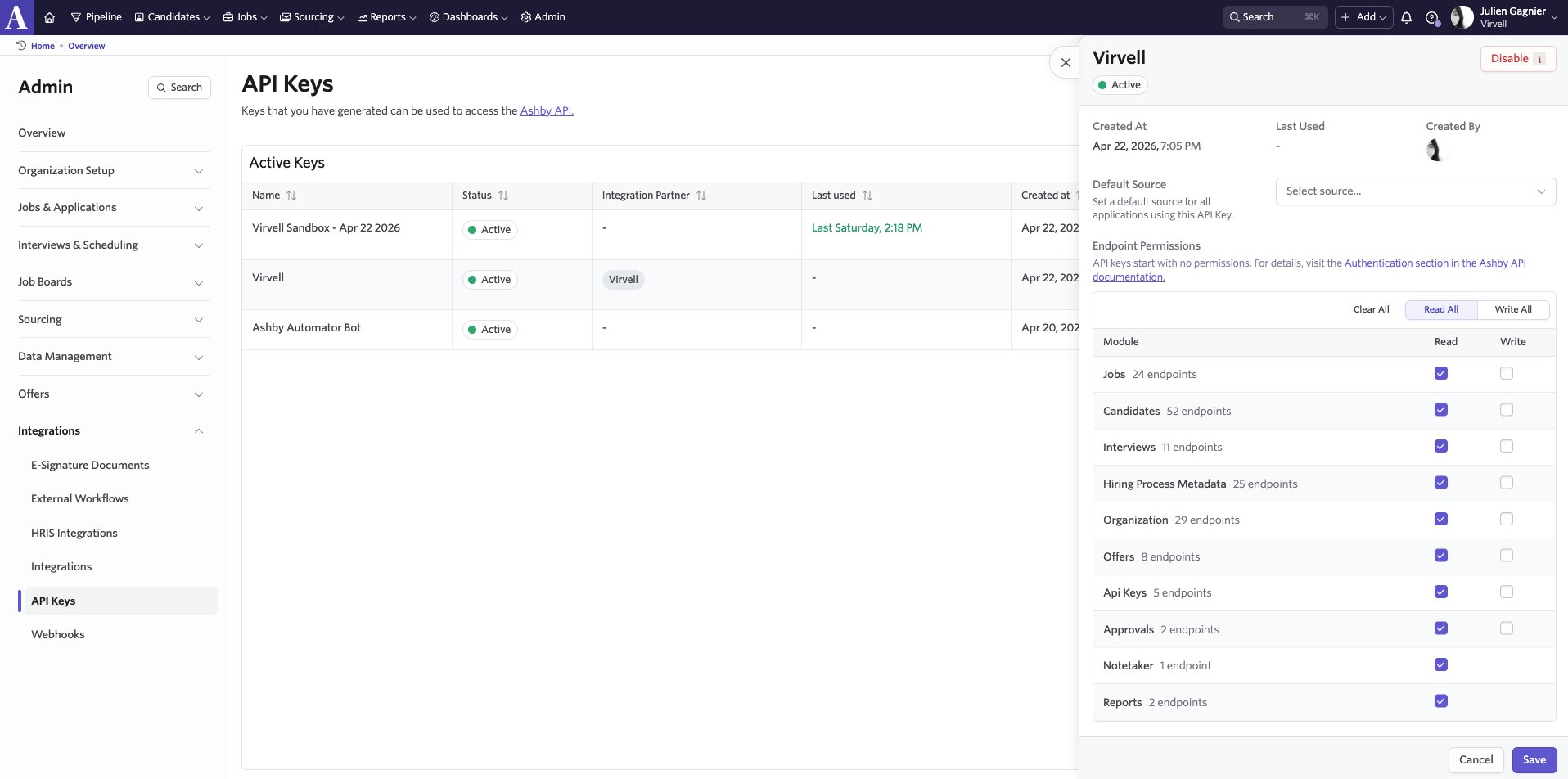Open the Authentication section documentation link
Viewport: 1568px width, 779px height.
[x=1435, y=263]
